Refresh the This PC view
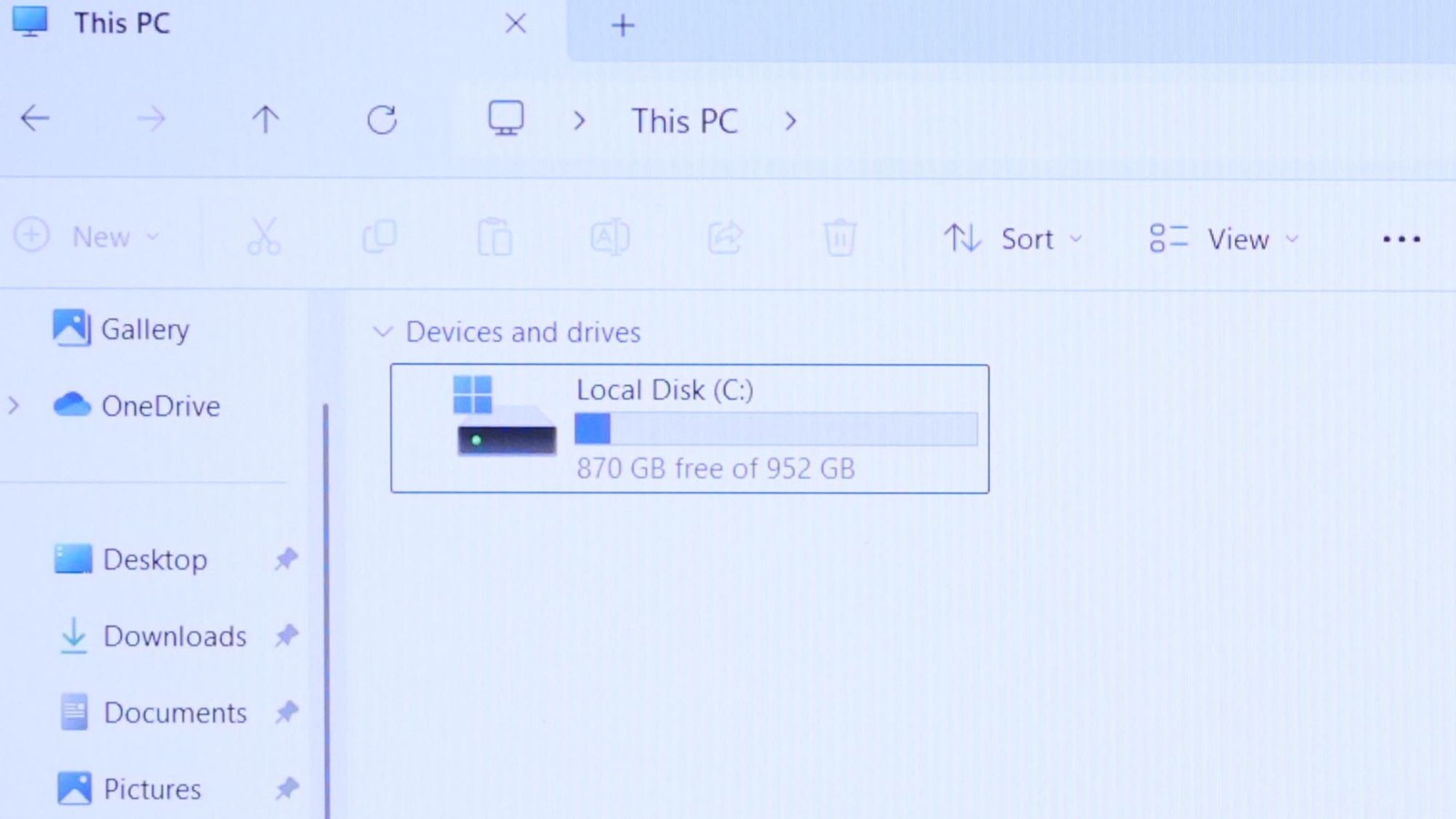Screen dimensions: 1456x819 [382, 119]
